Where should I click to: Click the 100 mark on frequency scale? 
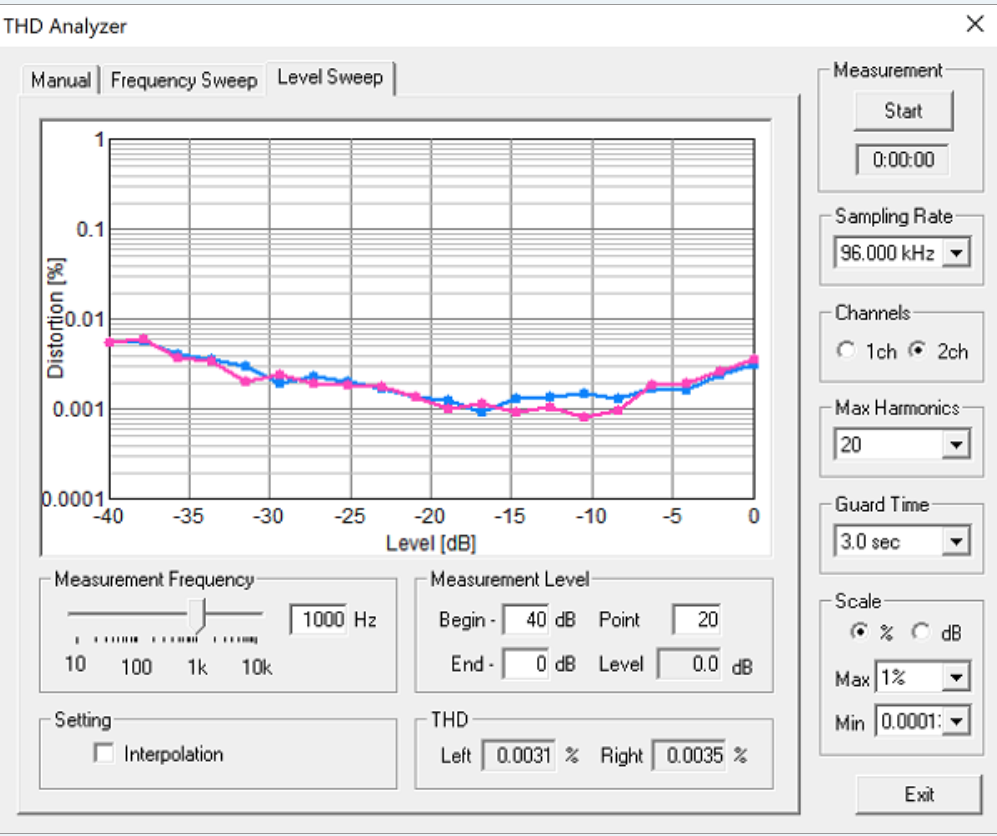click(x=137, y=667)
